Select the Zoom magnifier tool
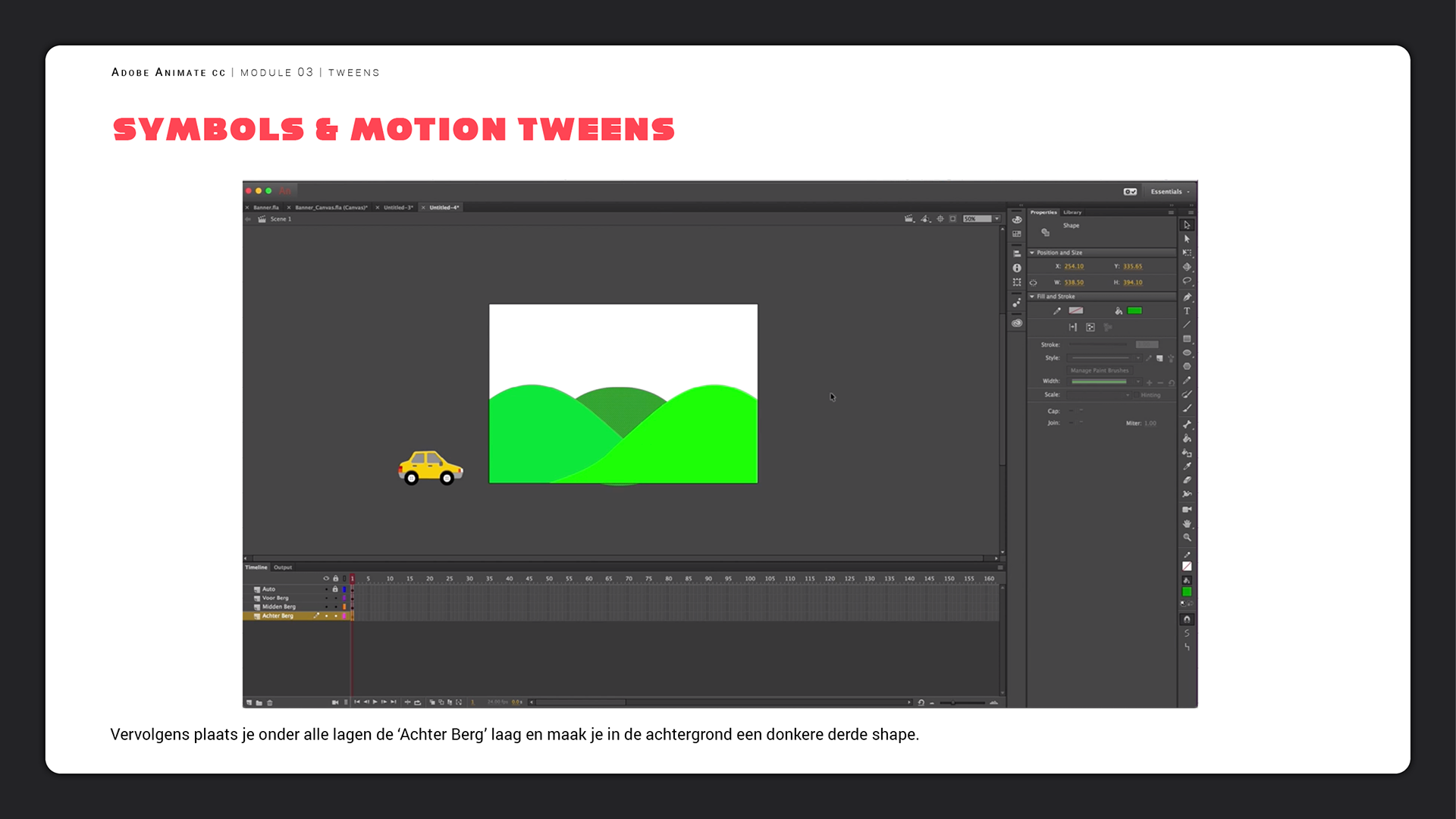Viewport: 1456px width, 819px height. tap(1187, 538)
